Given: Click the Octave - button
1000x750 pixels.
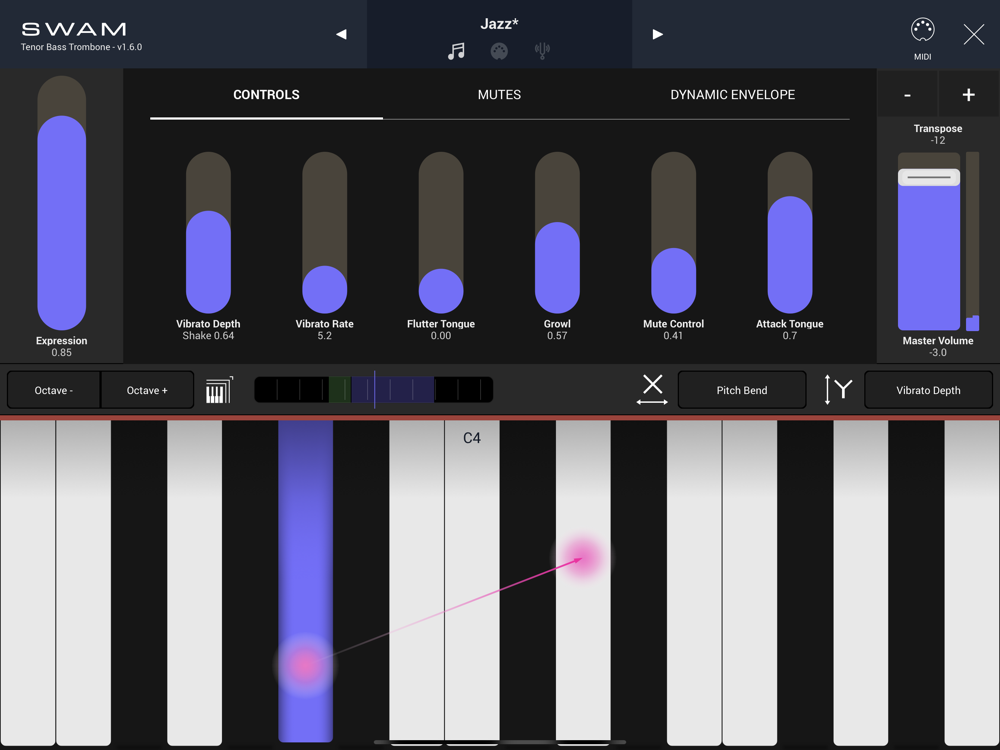Looking at the screenshot, I should 54,390.
